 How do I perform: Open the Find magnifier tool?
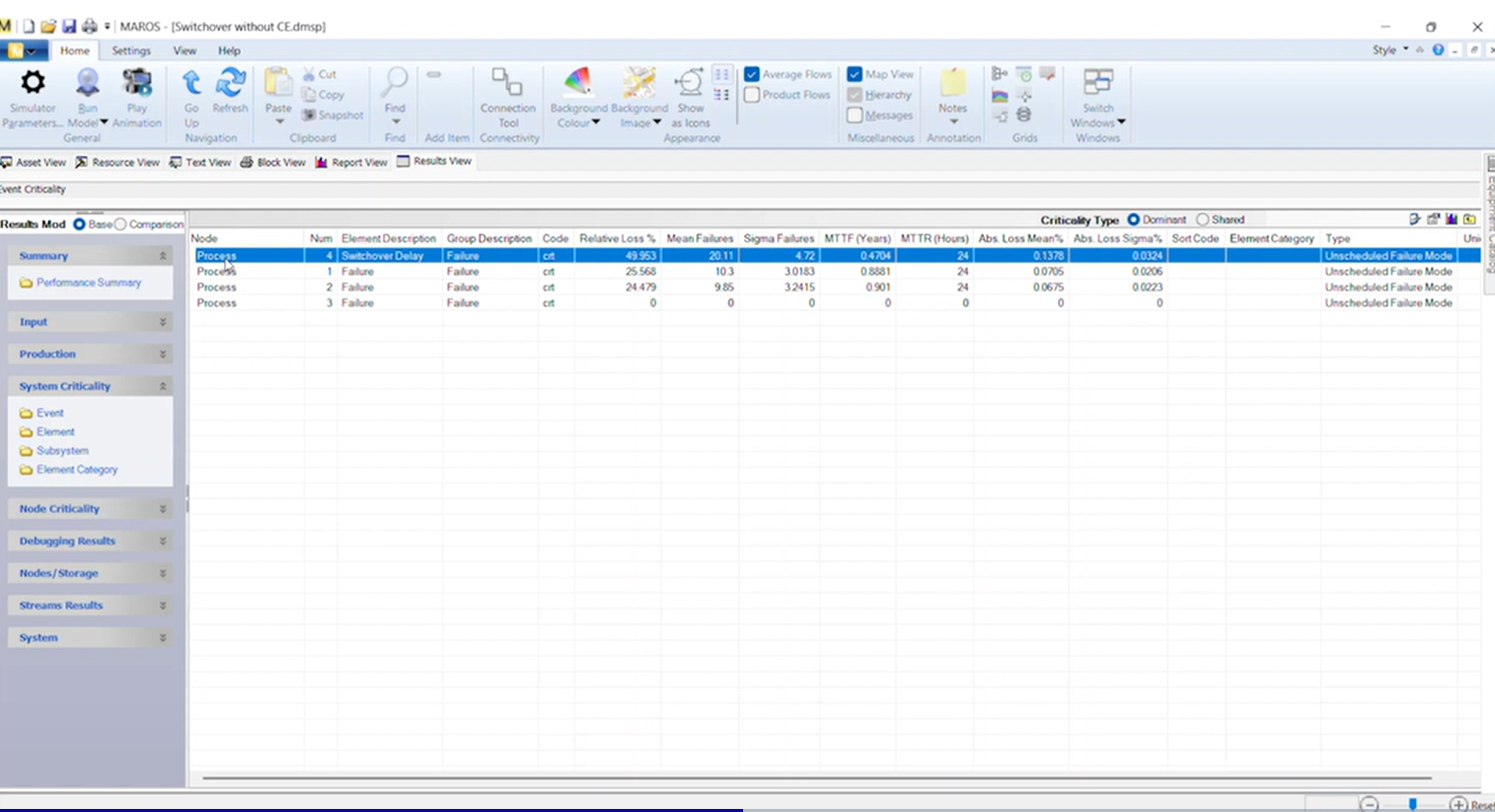(x=395, y=82)
